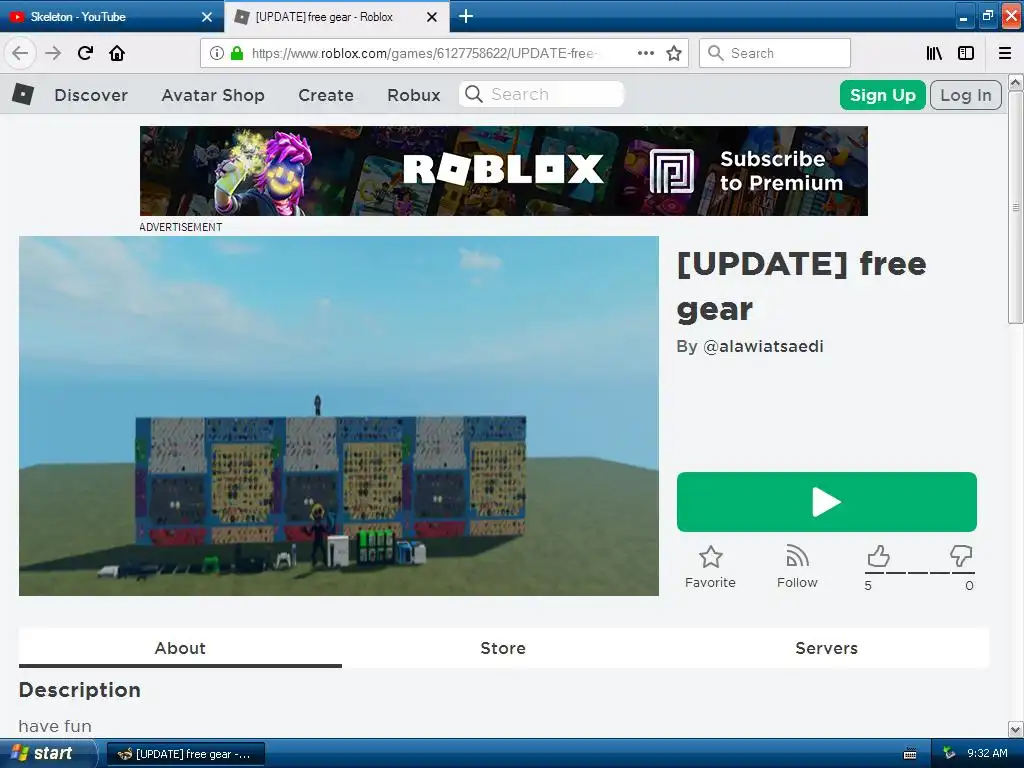This screenshot has width=1024, height=768.
Task: Focus the Firefox search box
Action: point(775,53)
